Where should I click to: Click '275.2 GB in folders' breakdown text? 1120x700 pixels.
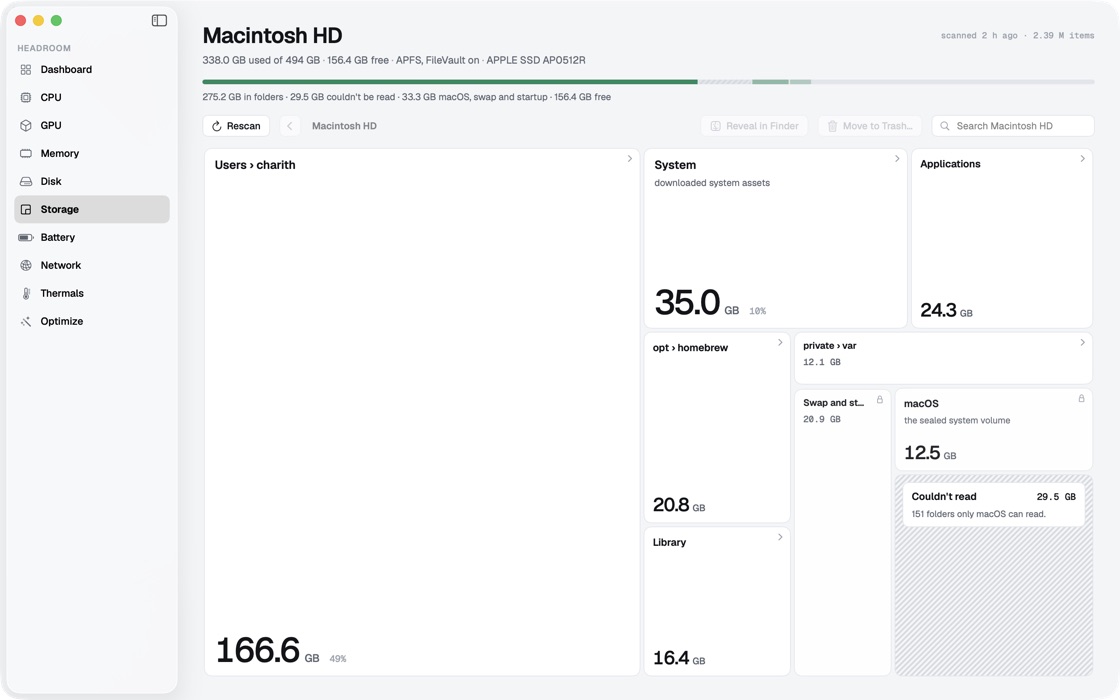[x=243, y=97]
